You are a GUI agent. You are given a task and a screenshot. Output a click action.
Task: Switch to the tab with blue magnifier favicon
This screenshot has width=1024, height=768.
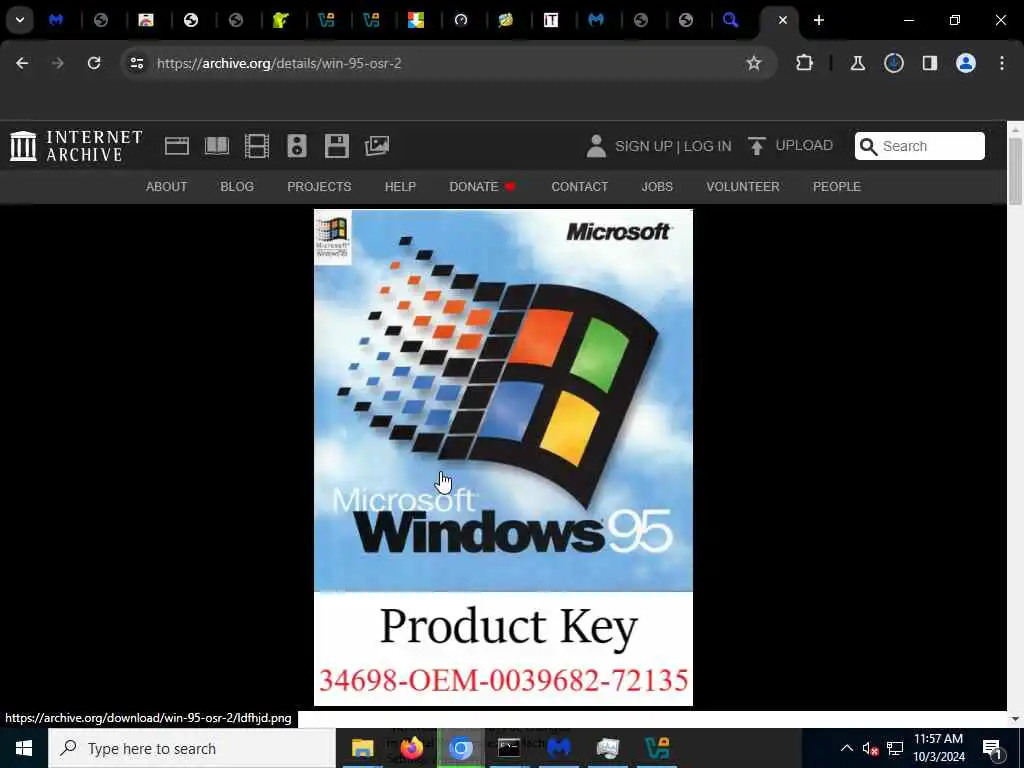click(731, 20)
